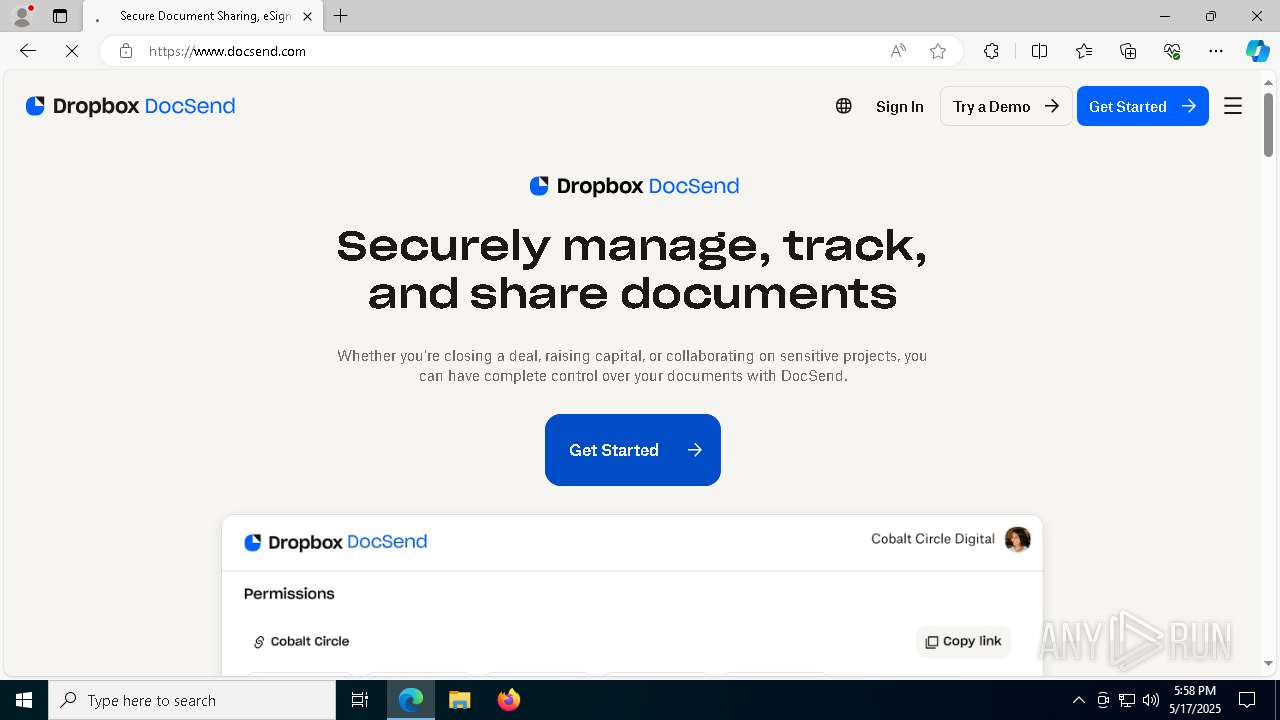The image size is (1280, 720).
Task: Open browser Collections
Action: [x=1128, y=51]
